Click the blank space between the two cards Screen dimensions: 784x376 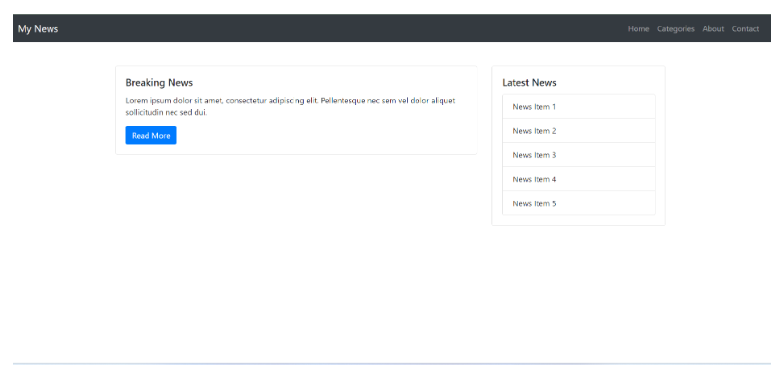click(484, 145)
